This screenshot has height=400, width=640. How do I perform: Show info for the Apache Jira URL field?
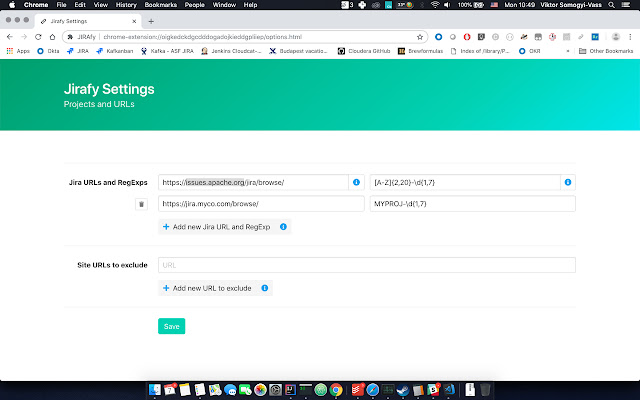point(356,182)
